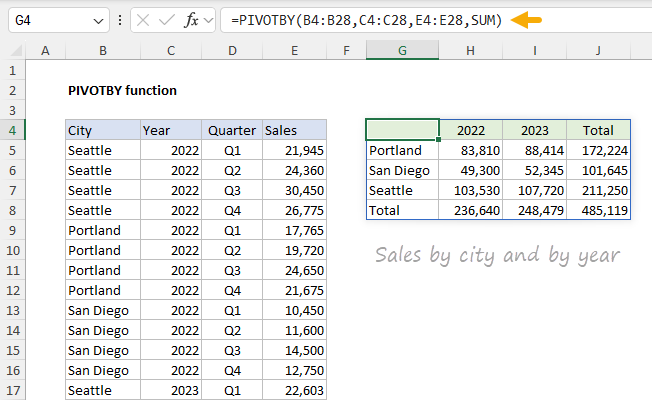
Task: Select column I header
Action: 534,51
